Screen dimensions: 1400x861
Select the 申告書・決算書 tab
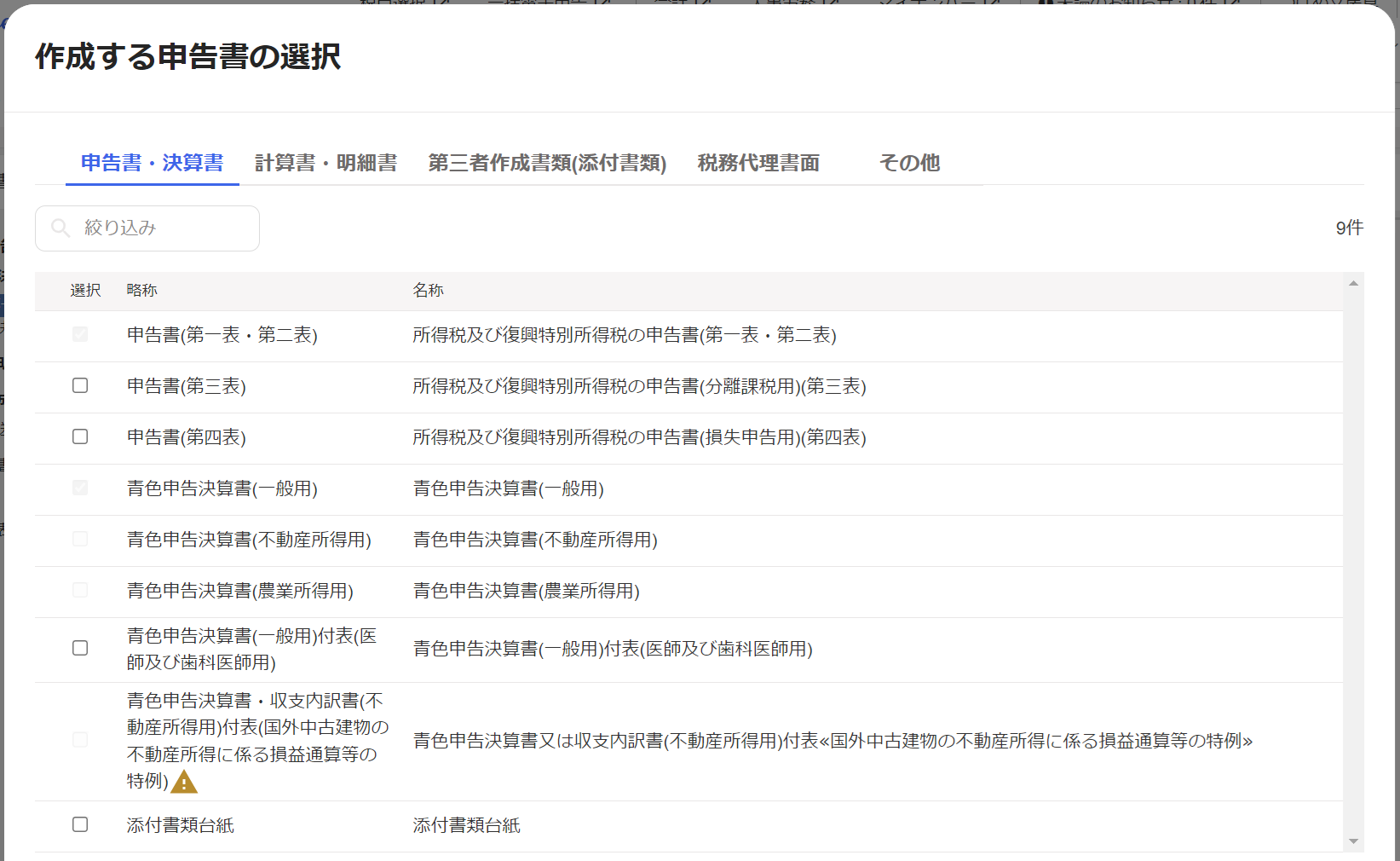pos(153,163)
